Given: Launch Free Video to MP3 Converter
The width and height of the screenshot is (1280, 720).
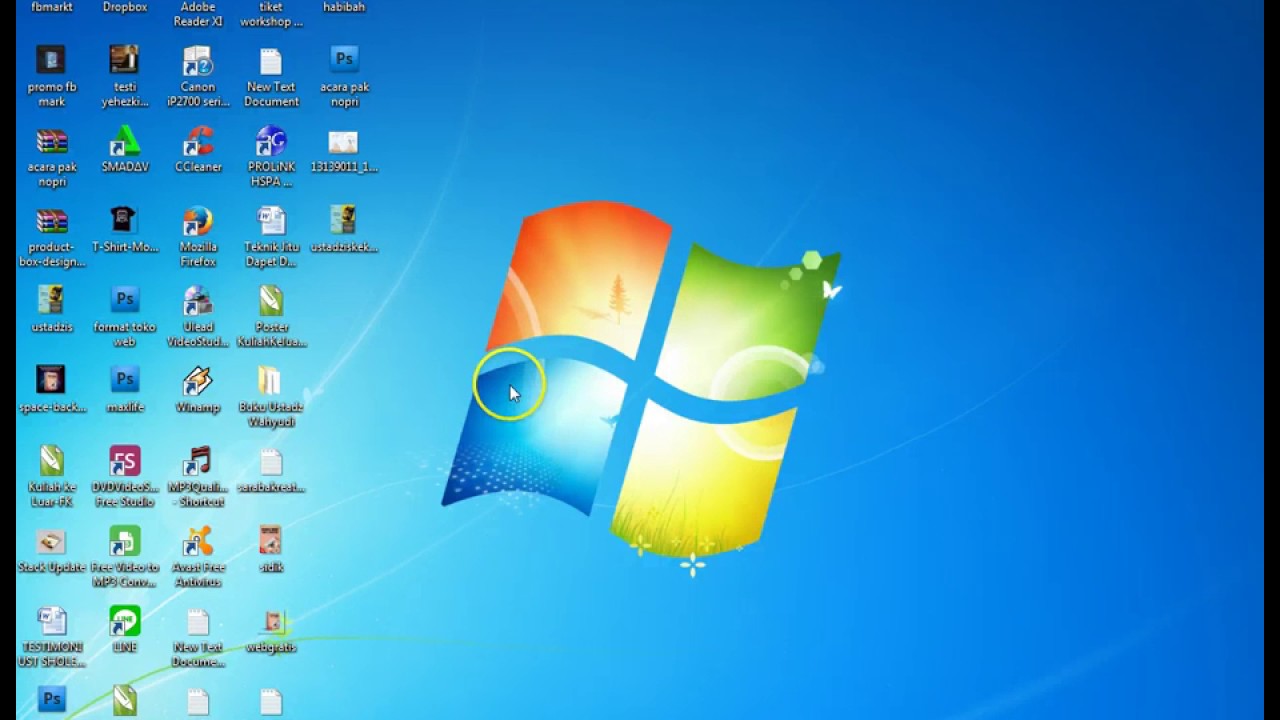Looking at the screenshot, I should point(124,541).
